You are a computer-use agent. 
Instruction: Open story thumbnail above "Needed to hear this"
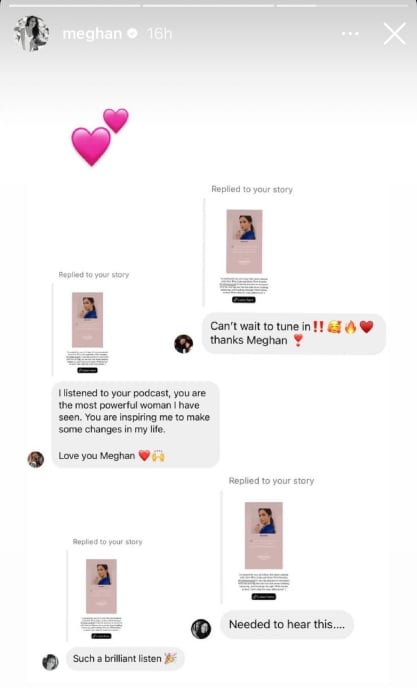pos(263,551)
